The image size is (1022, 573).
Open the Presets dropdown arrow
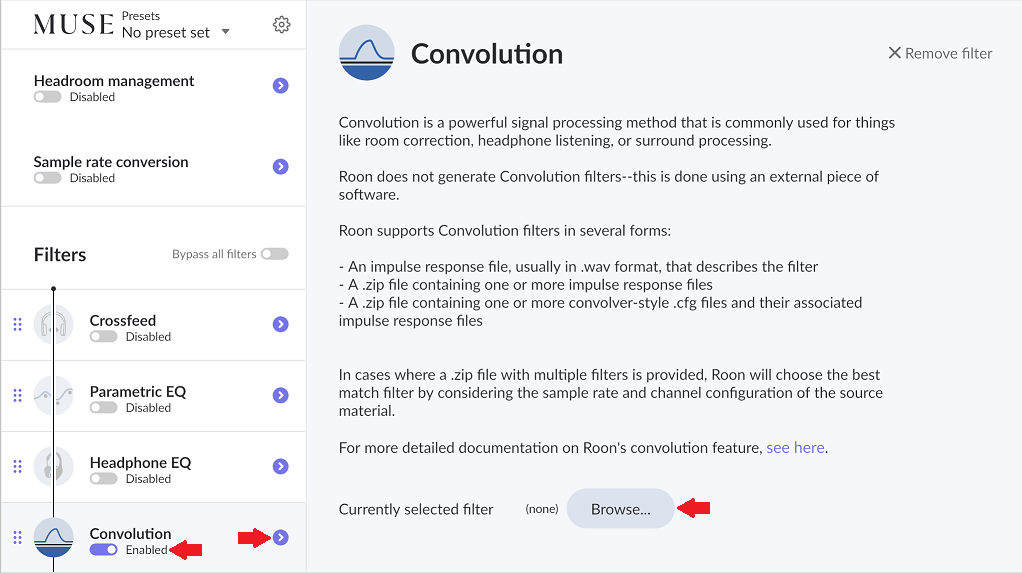[225, 32]
